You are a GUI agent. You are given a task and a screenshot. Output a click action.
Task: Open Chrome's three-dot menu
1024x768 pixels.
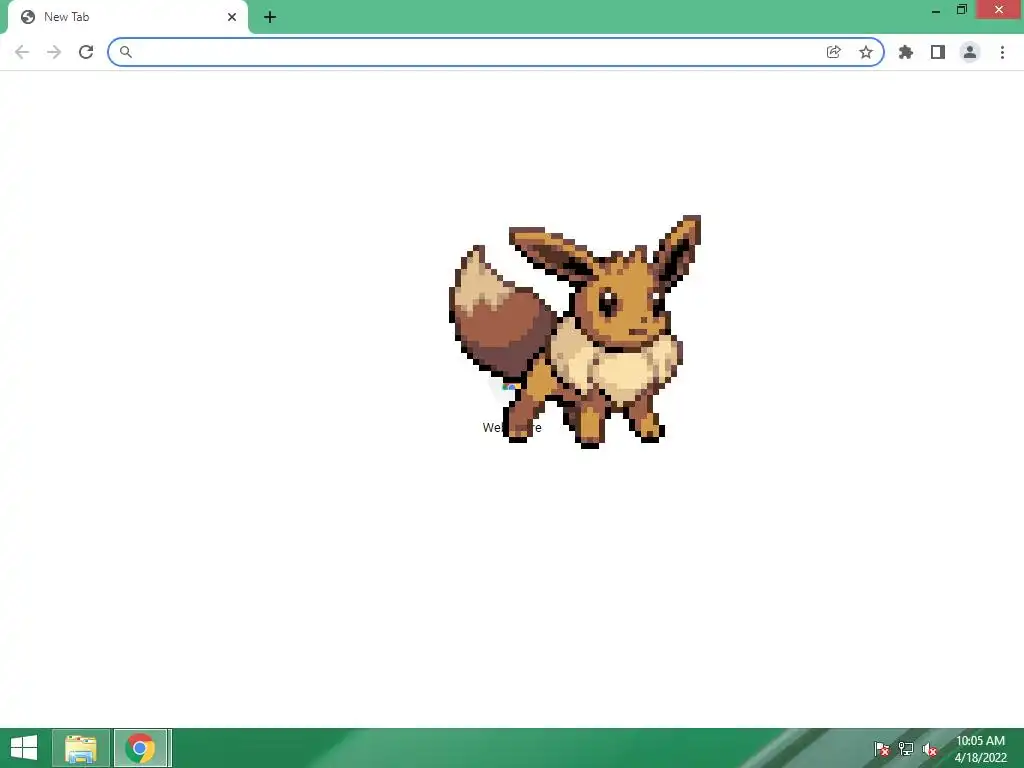coord(1002,52)
